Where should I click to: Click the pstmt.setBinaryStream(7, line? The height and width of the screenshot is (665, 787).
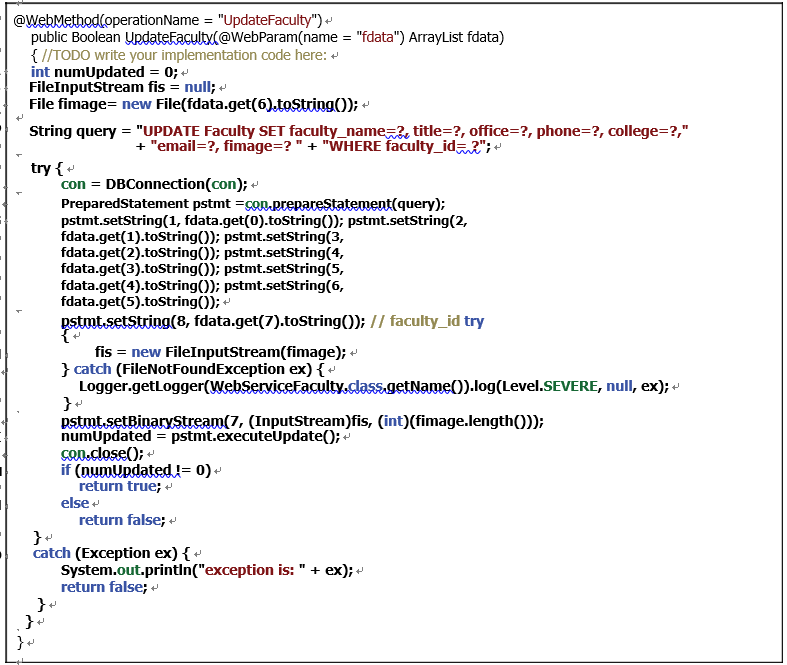coord(302,421)
